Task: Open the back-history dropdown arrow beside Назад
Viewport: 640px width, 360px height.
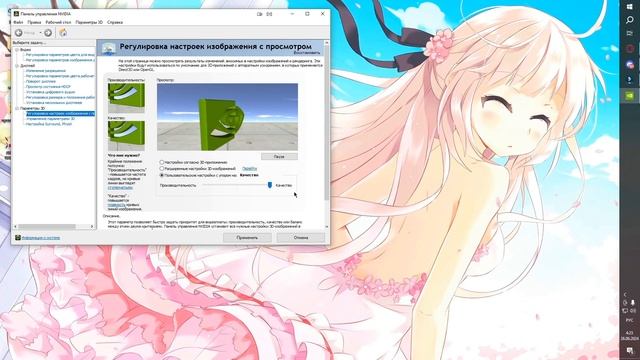Action: (40, 33)
